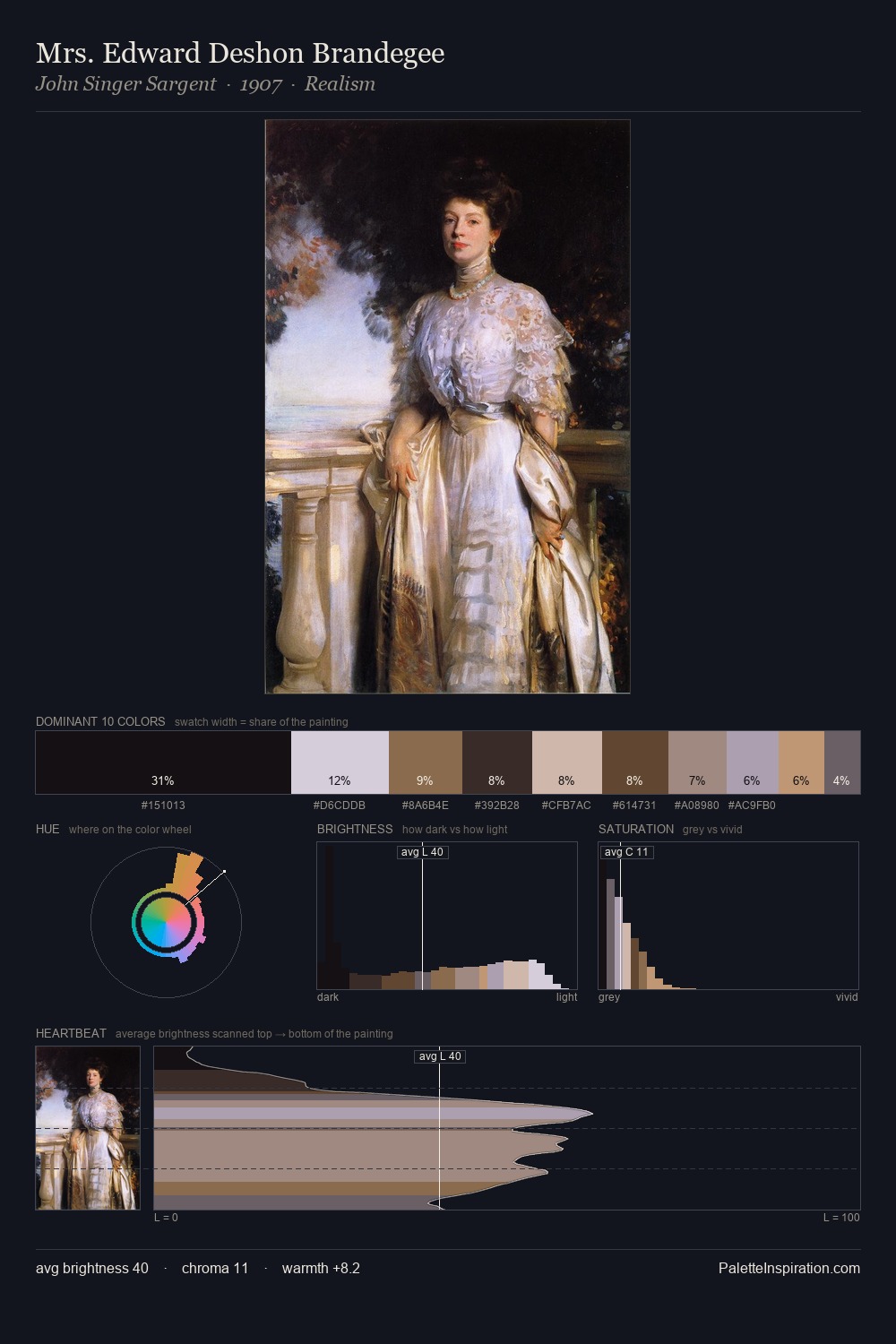Click the 'vivid' axis label under saturation histogram
Image resolution: width=896 pixels, height=1344 pixels.
point(847,997)
